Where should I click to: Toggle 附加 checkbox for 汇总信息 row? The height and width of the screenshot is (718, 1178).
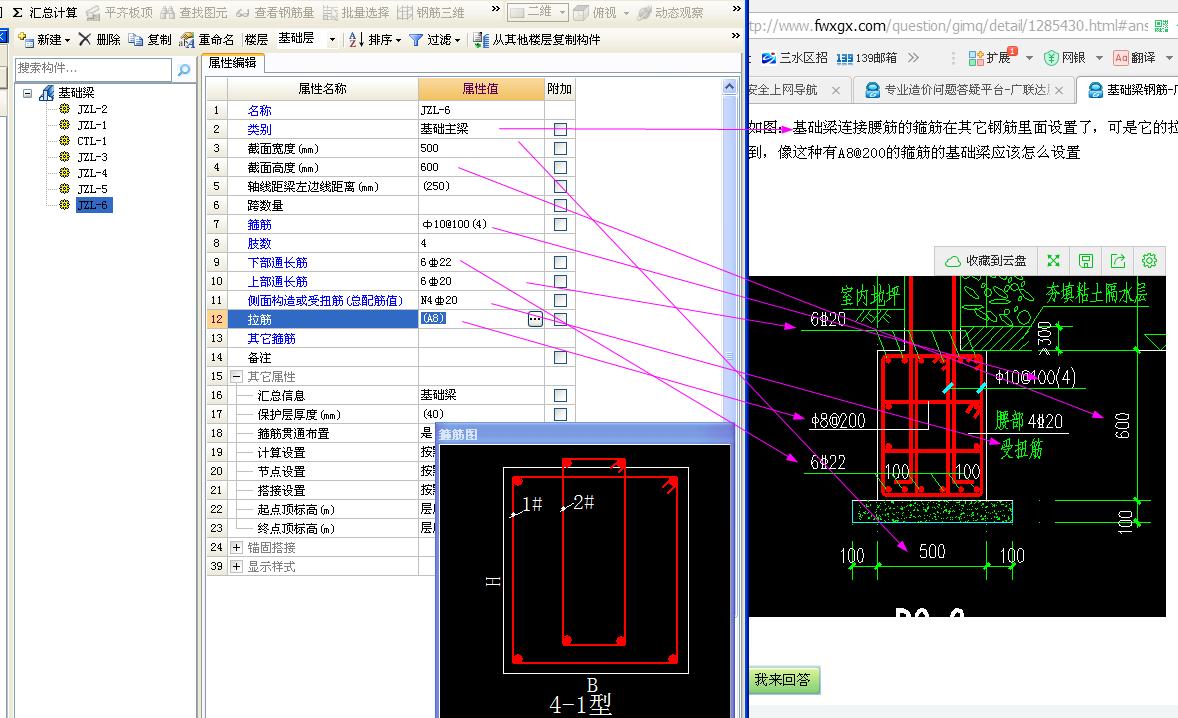point(560,395)
